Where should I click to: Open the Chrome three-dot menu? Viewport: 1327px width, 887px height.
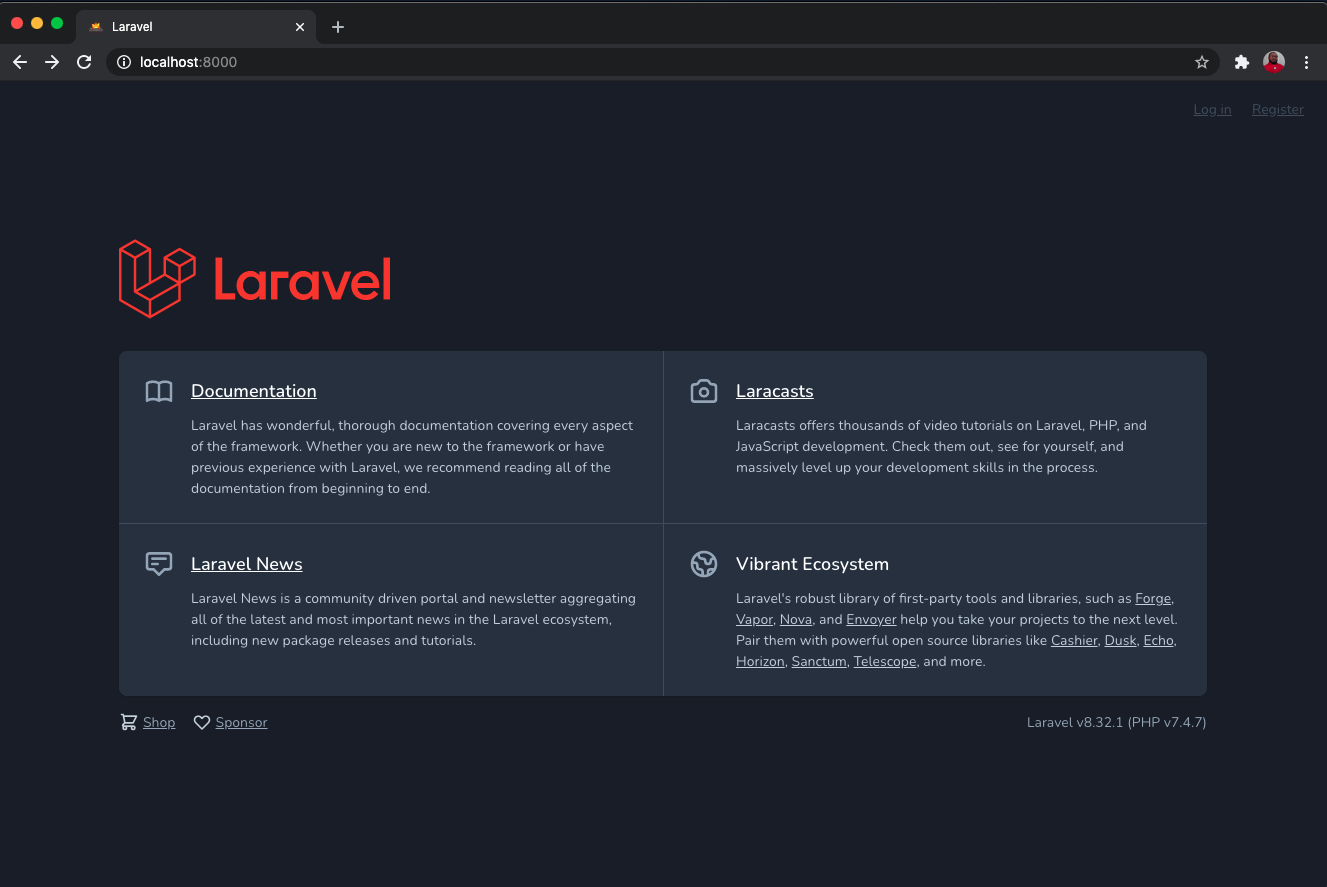click(x=1306, y=62)
